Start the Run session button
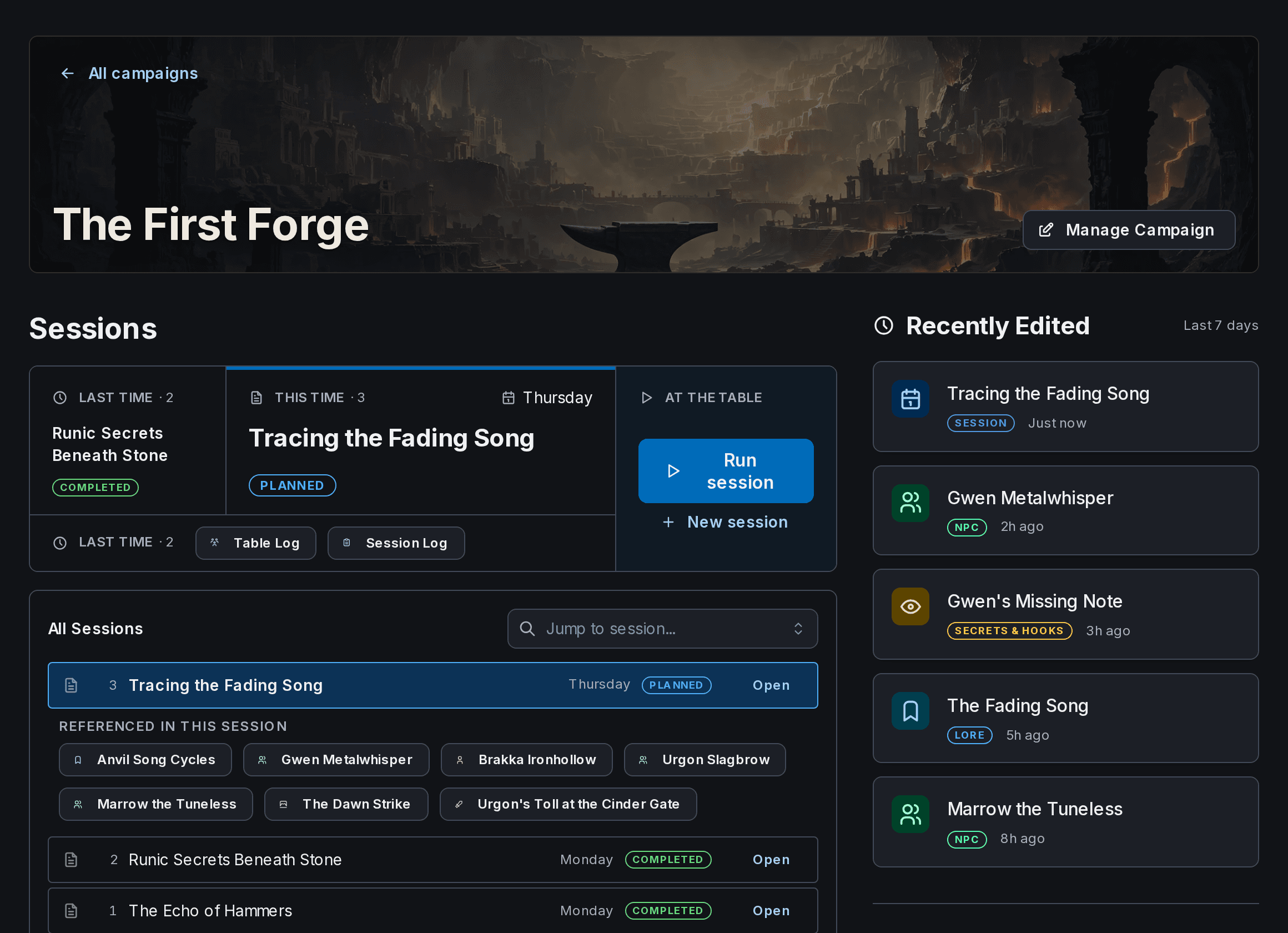This screenshot has width=1288, height=933. point(726,471)
